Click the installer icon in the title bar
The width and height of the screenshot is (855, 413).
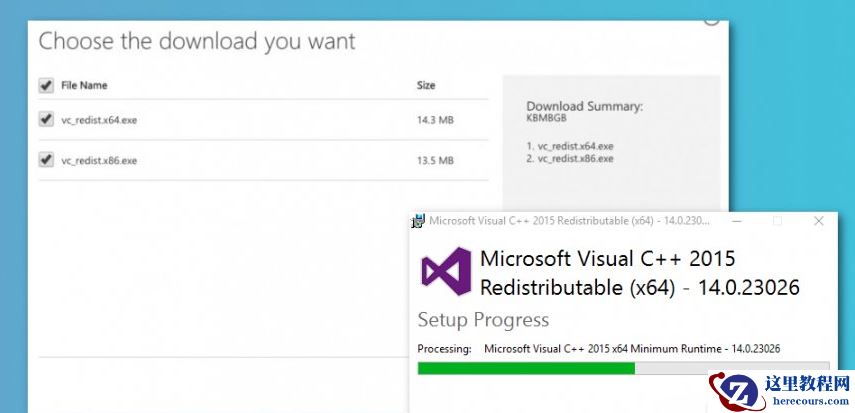(x=420, y=221)
